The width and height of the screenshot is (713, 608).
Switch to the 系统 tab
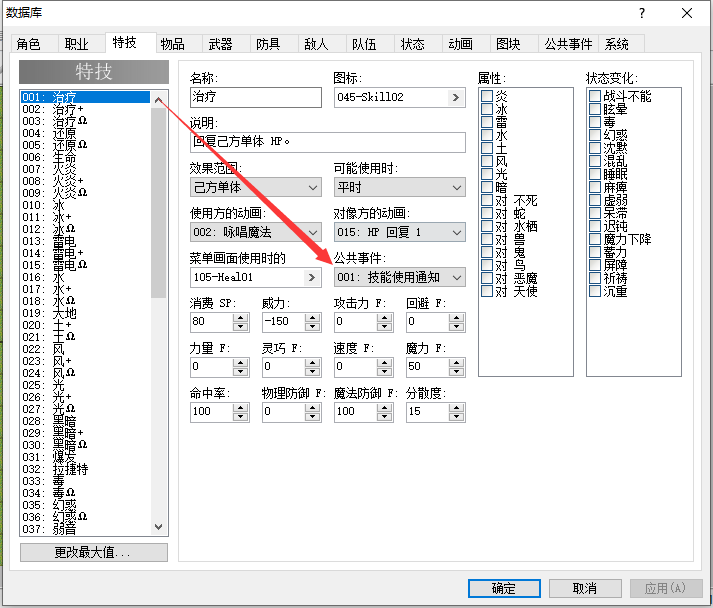tap(621, 44)
